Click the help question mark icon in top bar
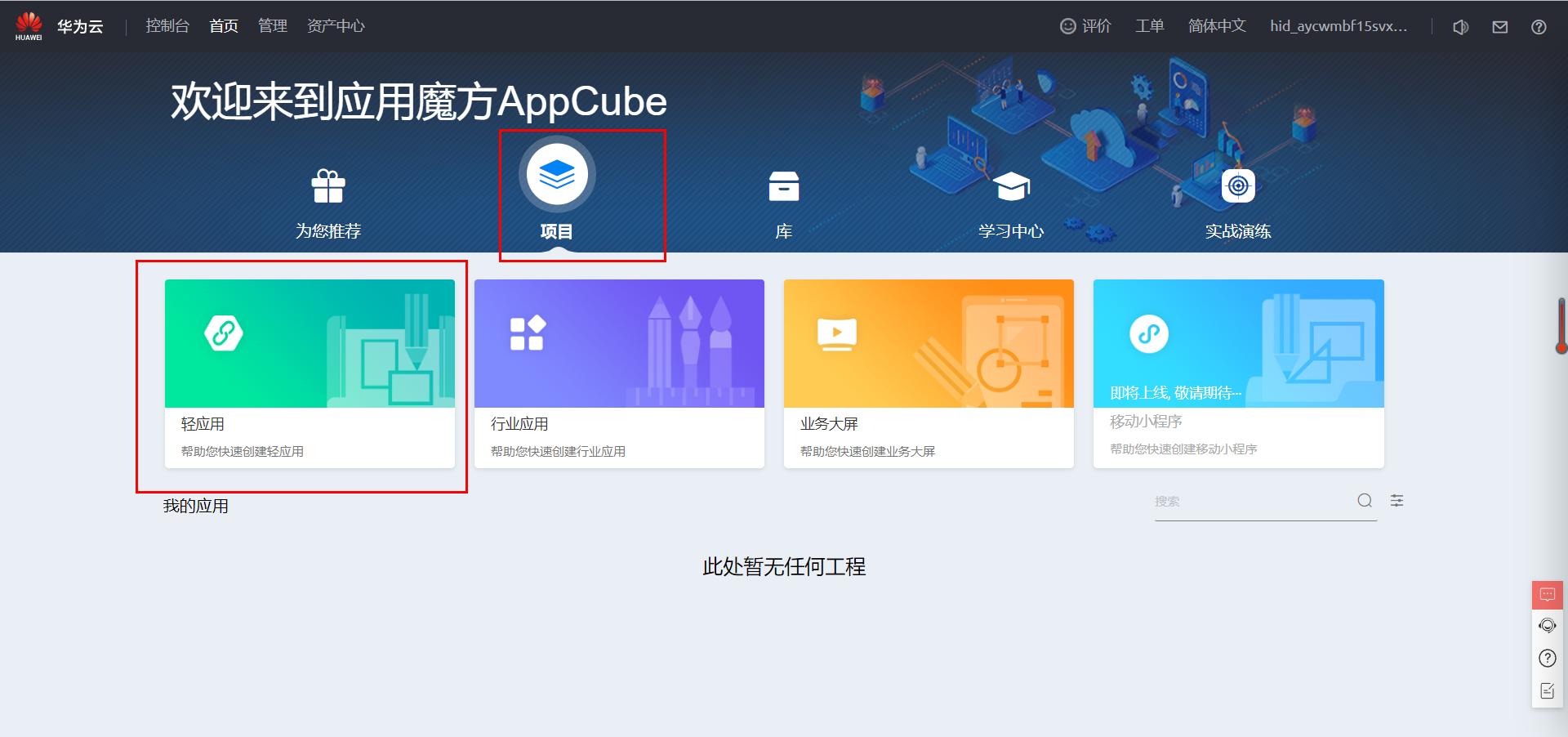This screenshot has width=1568, height=737. 1538,26
